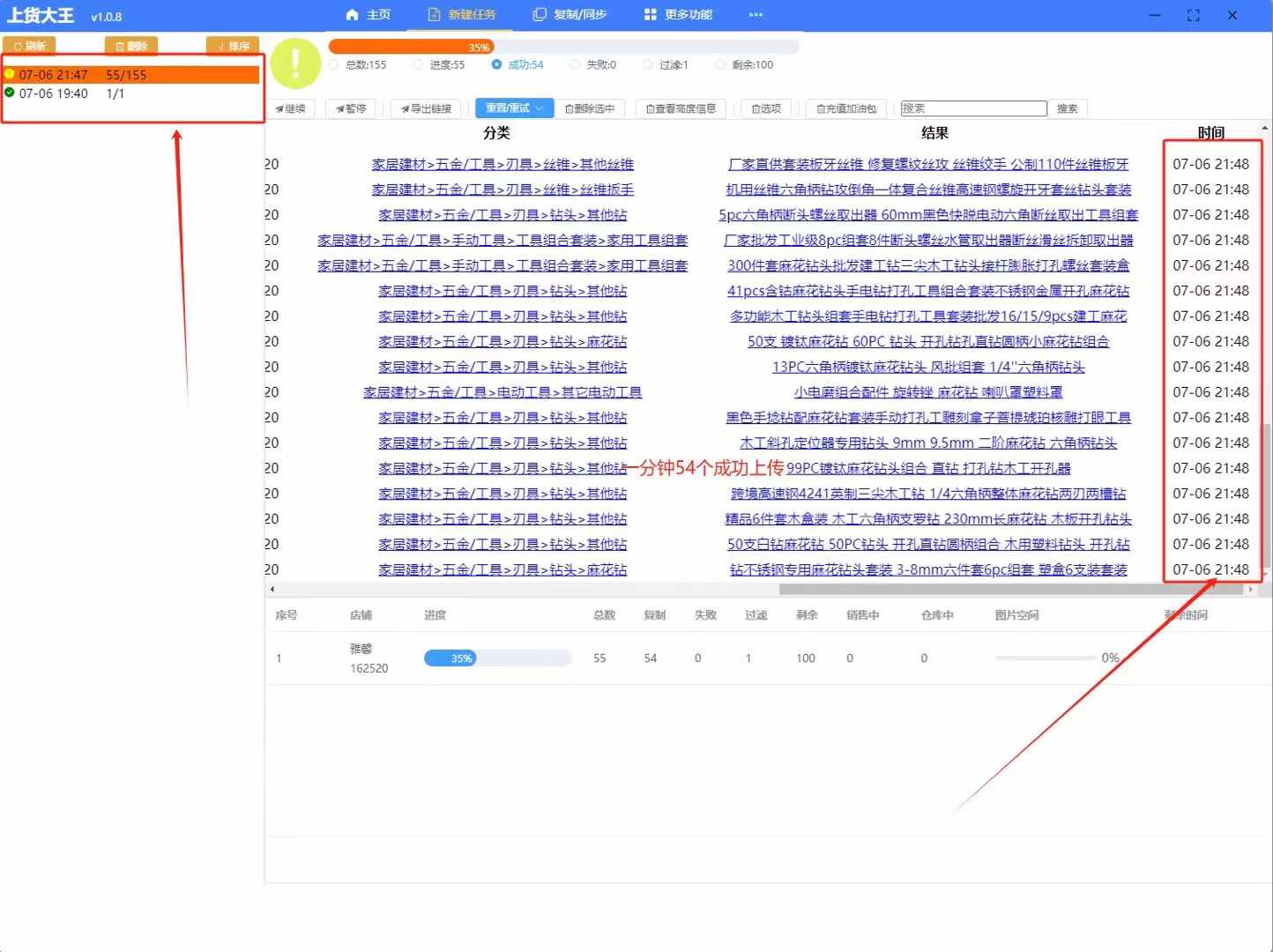Click the vertical scrollbar of results table
Viewport: 1273px width, 952px height.
coord(1267,497)
